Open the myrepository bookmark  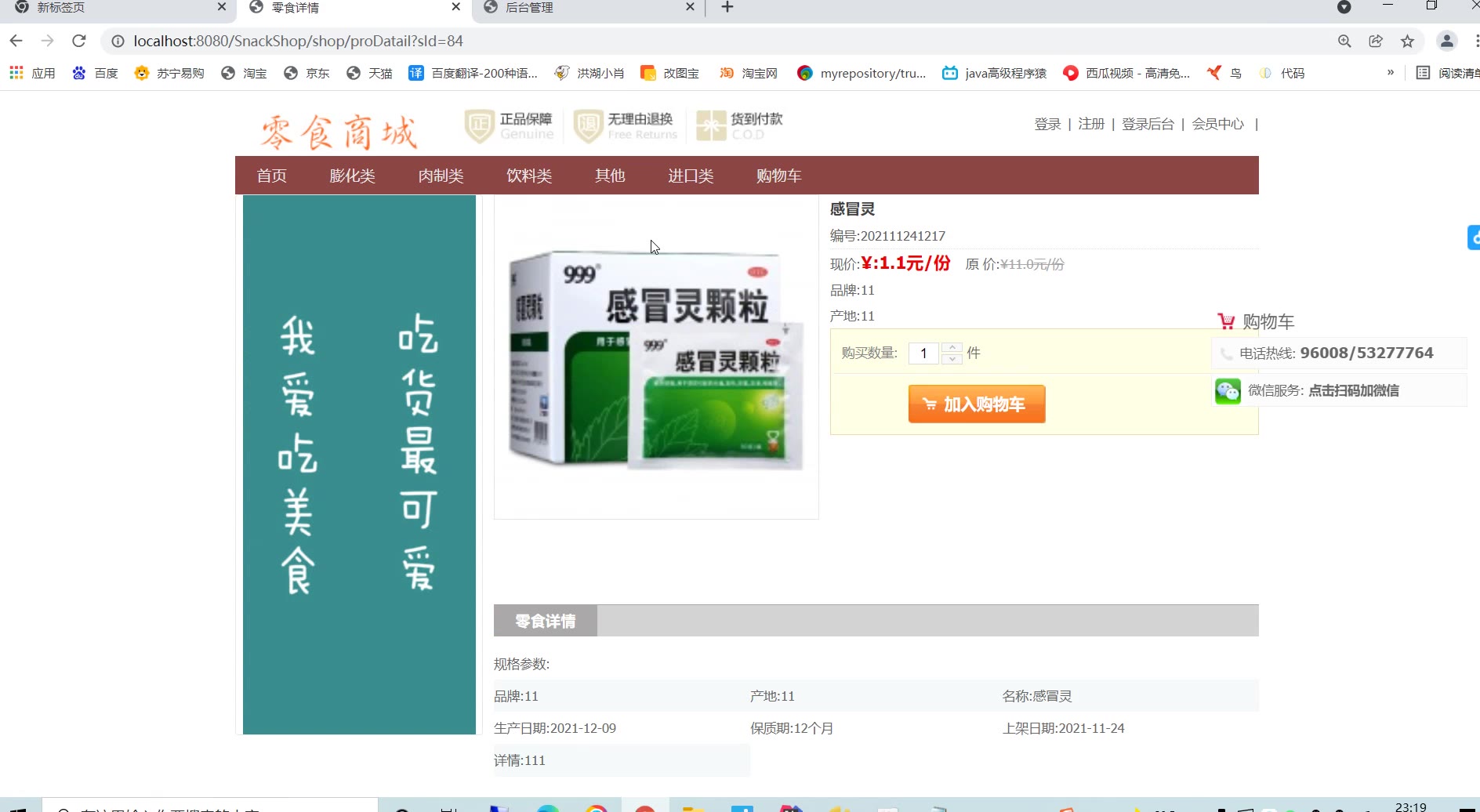click(862, 73)
